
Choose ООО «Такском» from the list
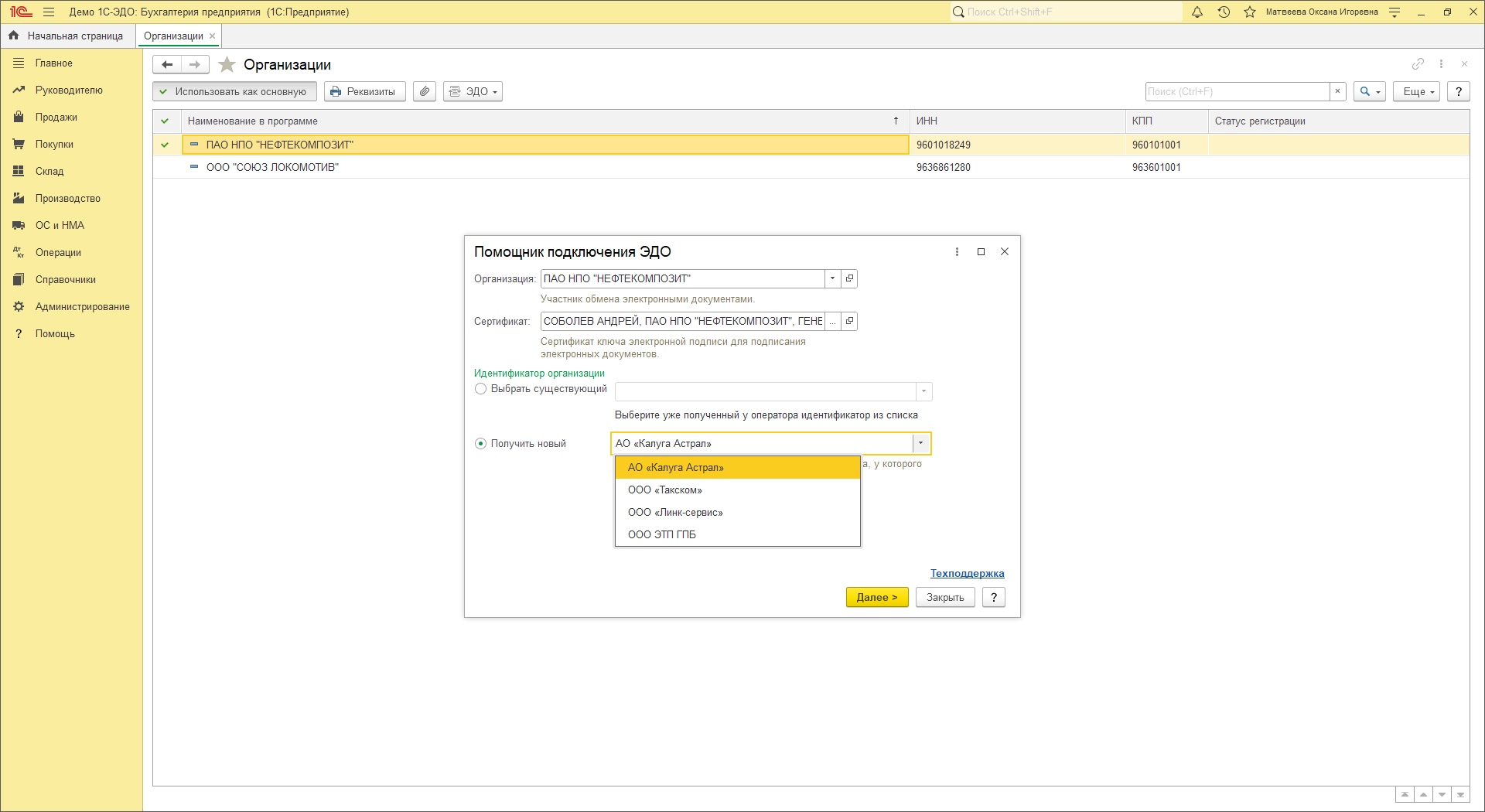tap(665, 490)
